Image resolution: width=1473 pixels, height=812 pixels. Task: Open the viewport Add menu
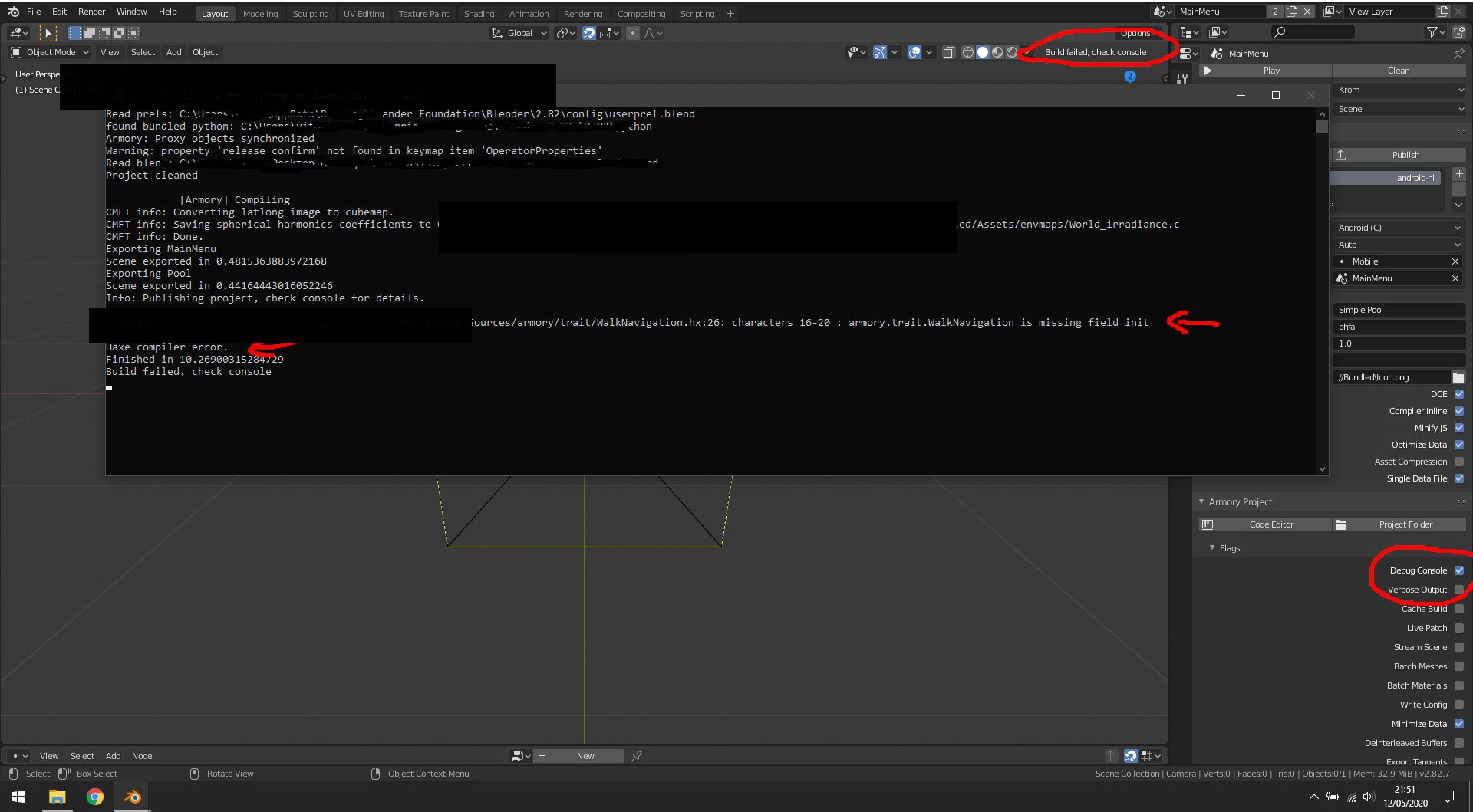173,52
